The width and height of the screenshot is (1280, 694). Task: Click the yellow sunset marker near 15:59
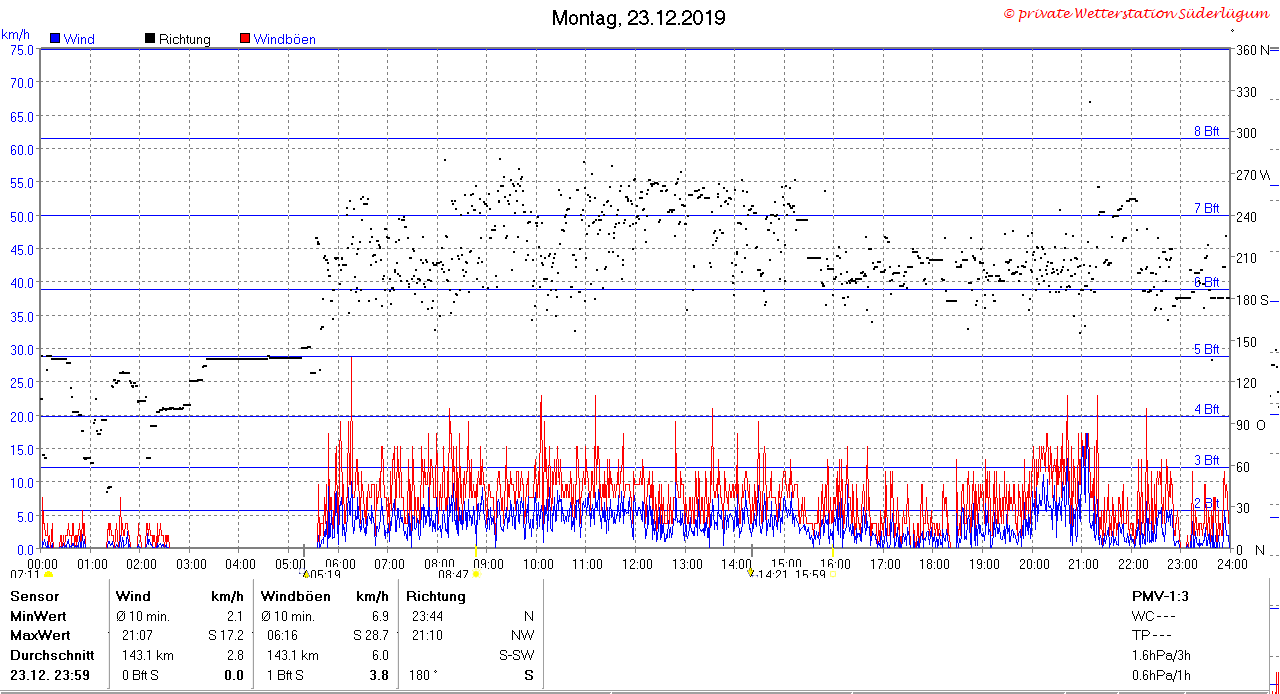coord(832,574)
